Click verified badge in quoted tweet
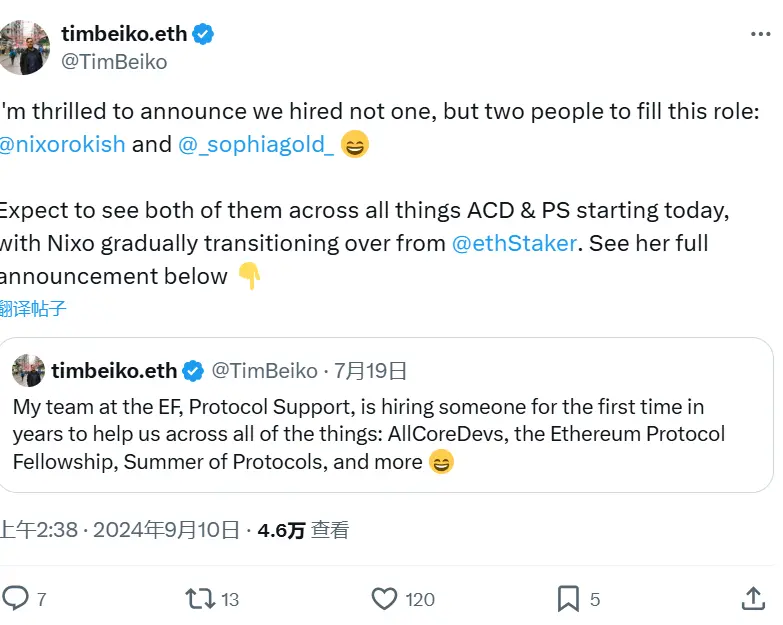The height and width of the screenshot is (625, 783). coord(193,371)
